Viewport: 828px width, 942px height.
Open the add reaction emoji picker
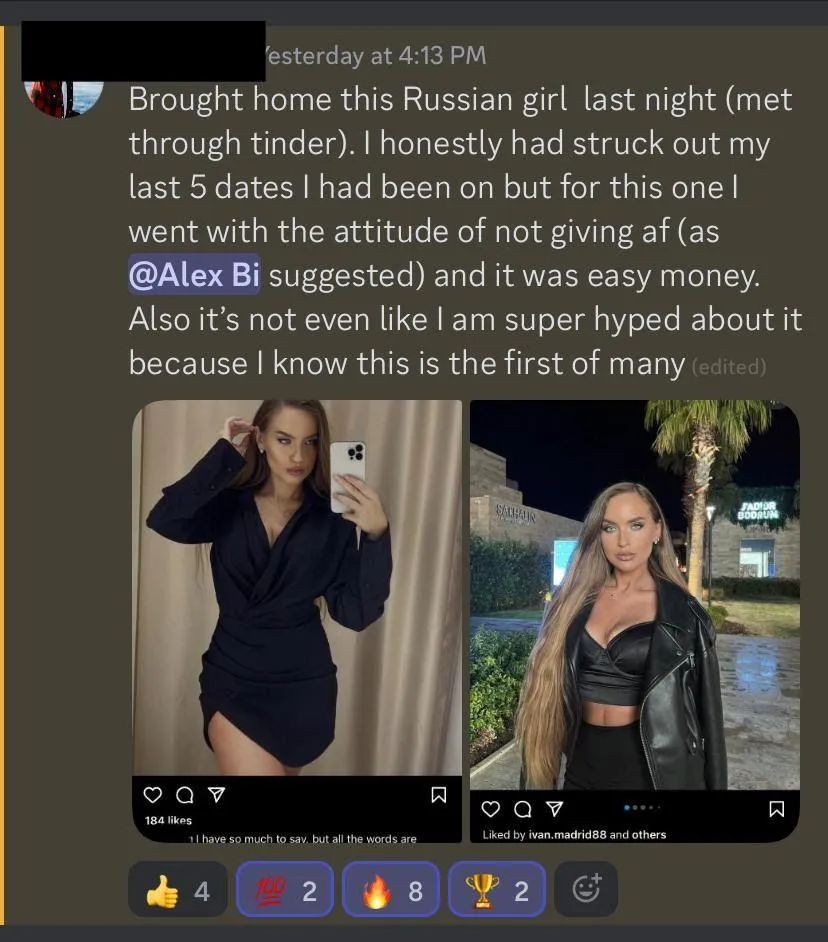(586, 889)
